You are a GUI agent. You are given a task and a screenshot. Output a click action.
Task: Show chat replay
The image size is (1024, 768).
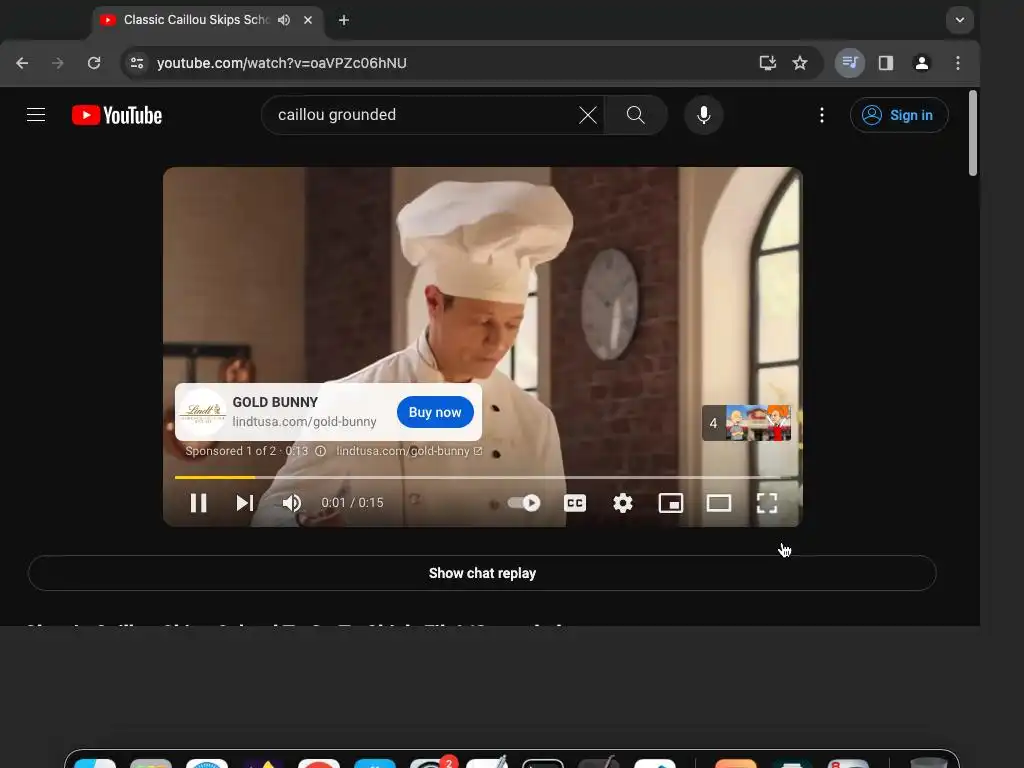pos(482,573)
